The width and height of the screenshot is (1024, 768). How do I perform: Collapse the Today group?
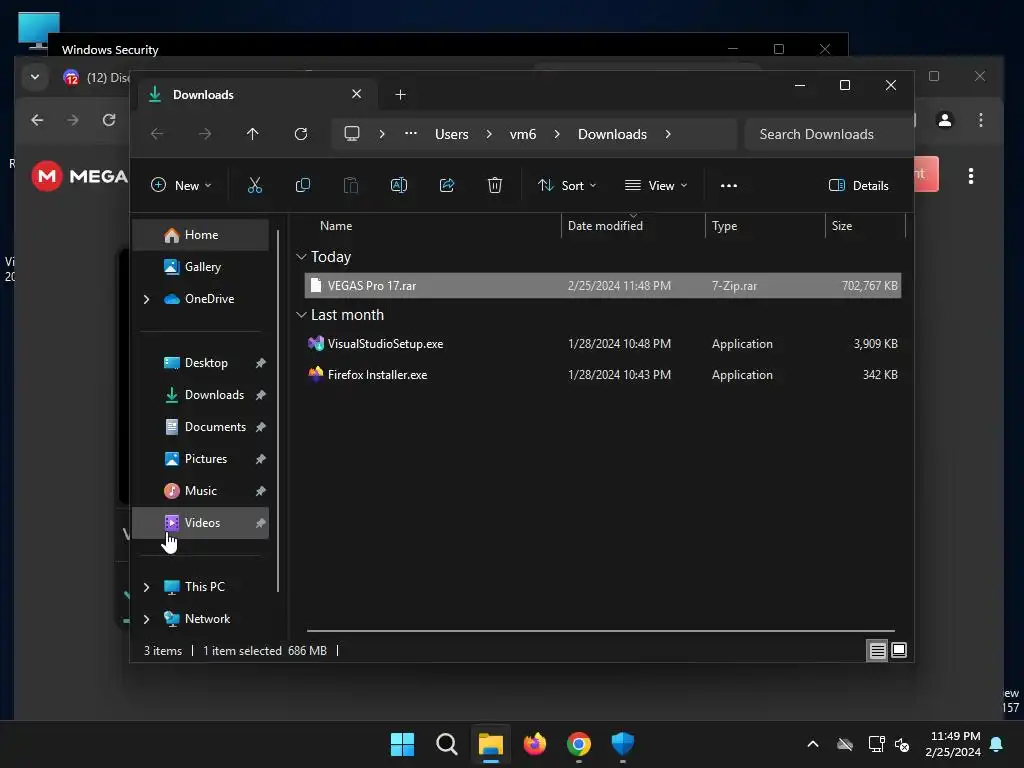[301, 257]
